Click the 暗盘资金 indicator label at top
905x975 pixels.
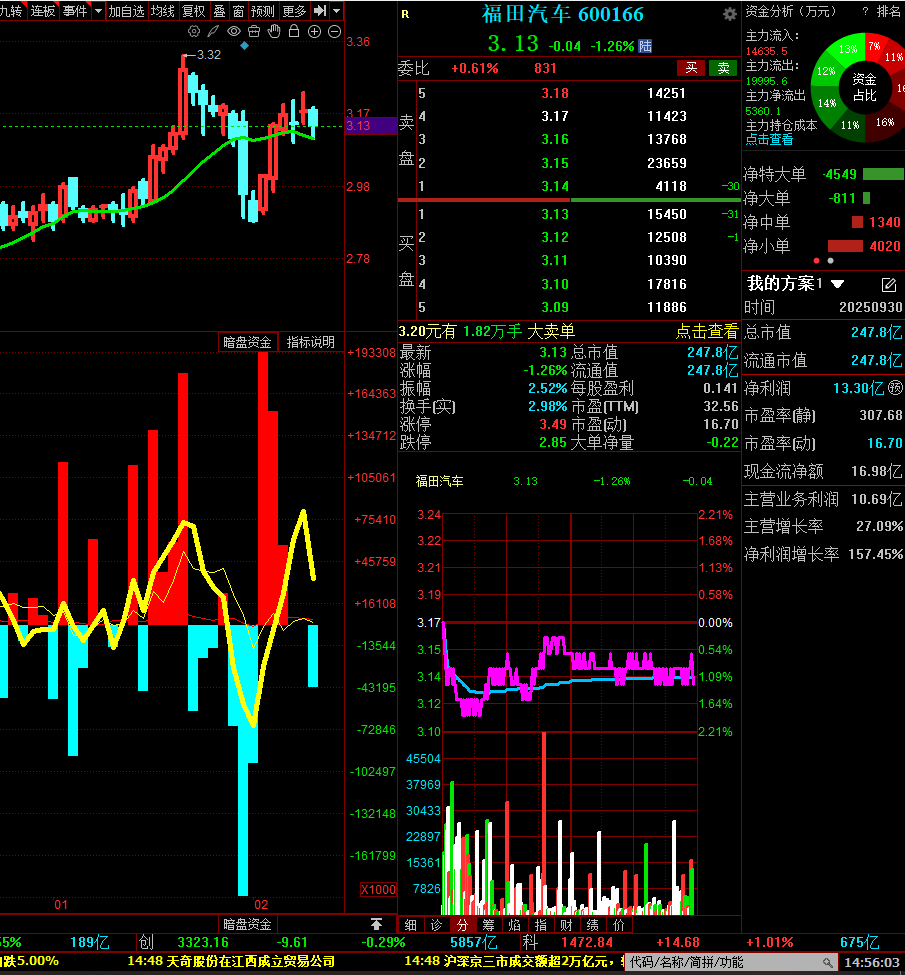[247, 342]
